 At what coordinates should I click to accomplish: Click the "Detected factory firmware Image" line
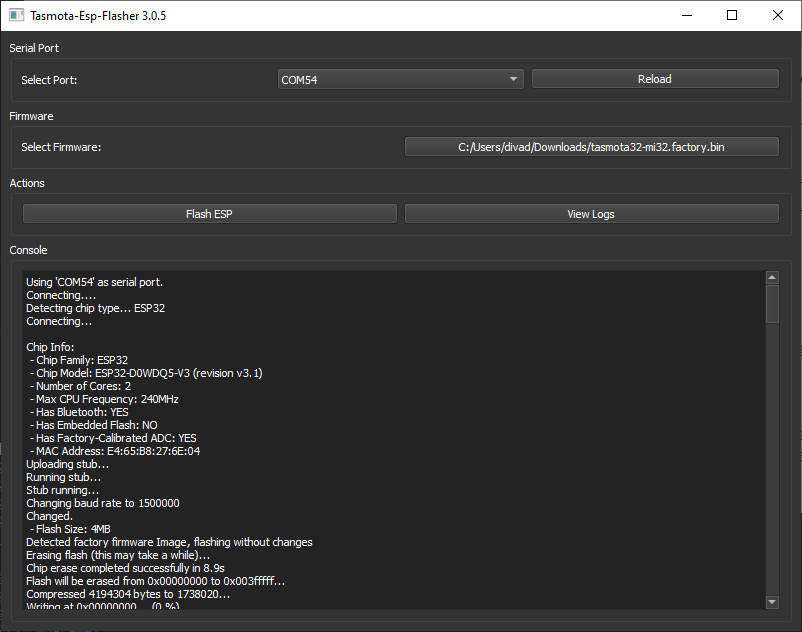[x=169, y=543]
